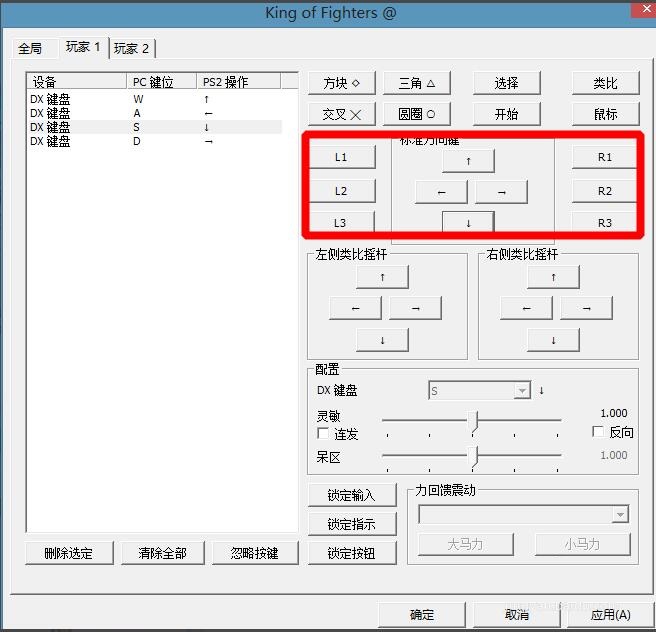Click the 三角 triangle button
The height and width of the screenshot is (632, 656).
point(417,83)
